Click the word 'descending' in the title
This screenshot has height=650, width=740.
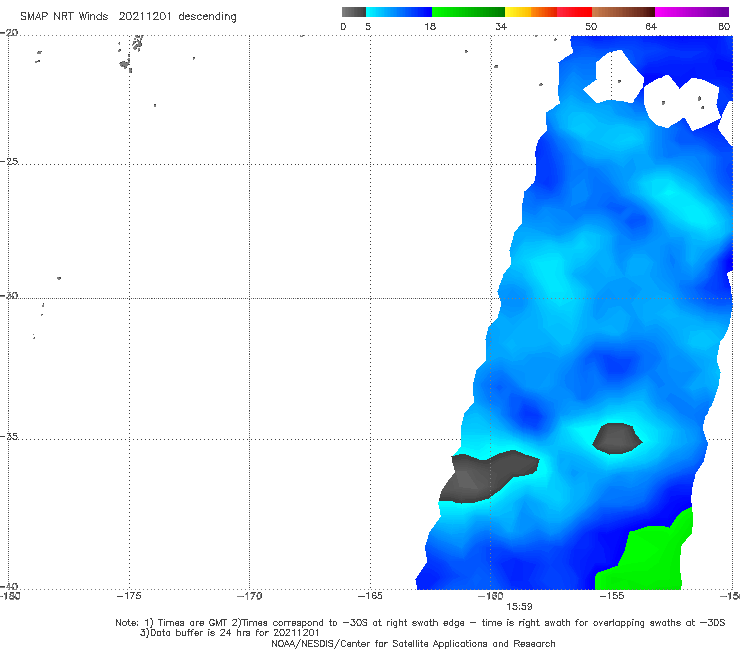[x=207, y=17]
